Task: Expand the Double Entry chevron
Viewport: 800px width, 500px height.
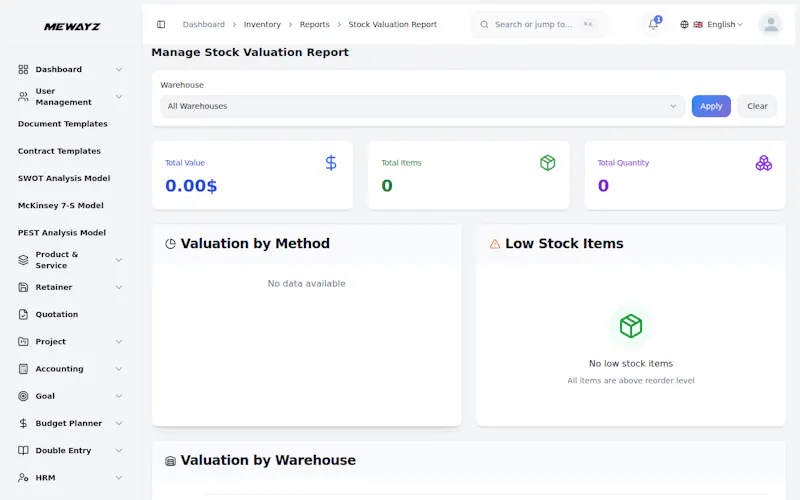Action: [x=118, y=451]
